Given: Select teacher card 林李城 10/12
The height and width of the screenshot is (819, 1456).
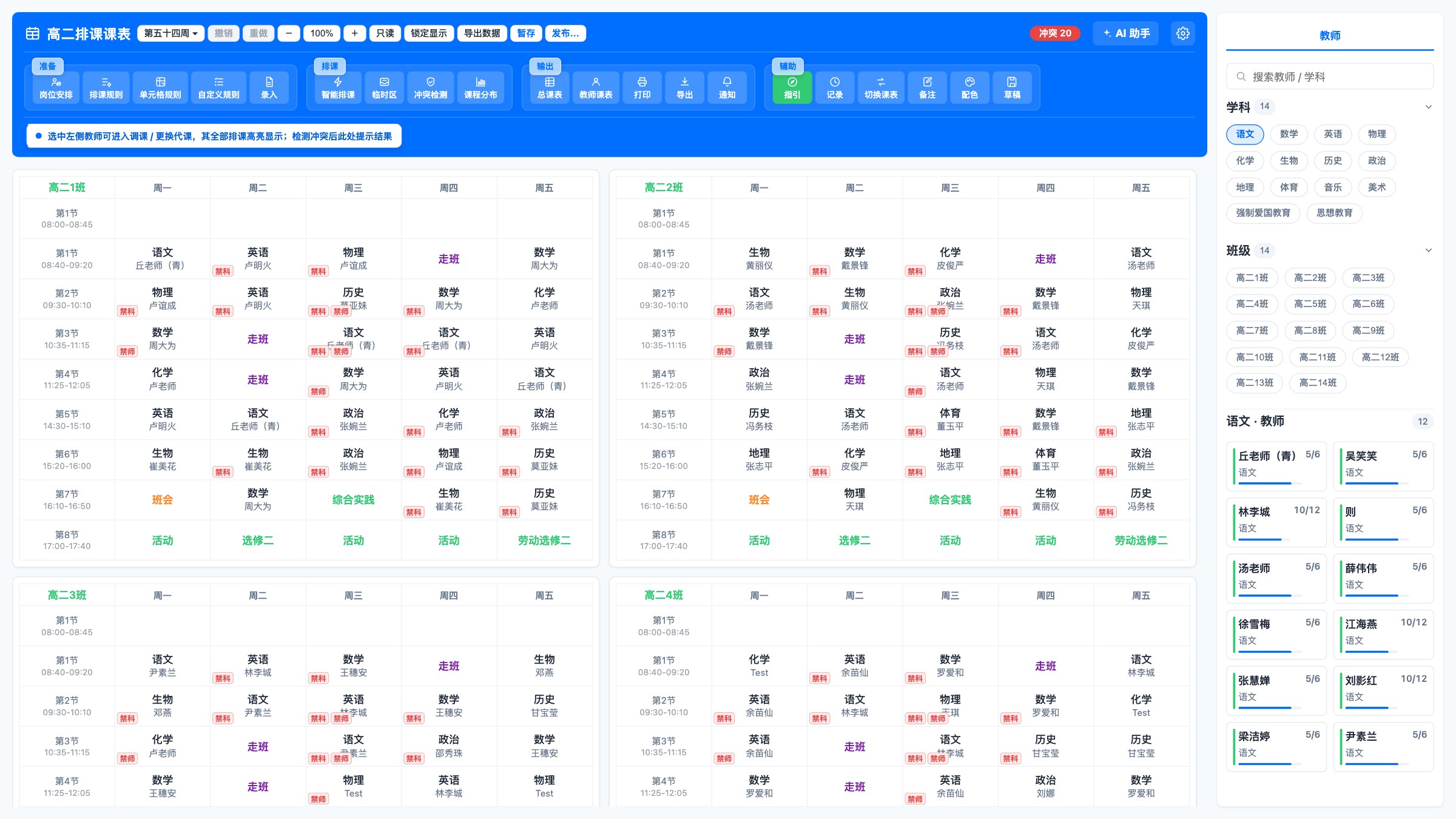Looking at the screenshot, I should coord(1276,522).
